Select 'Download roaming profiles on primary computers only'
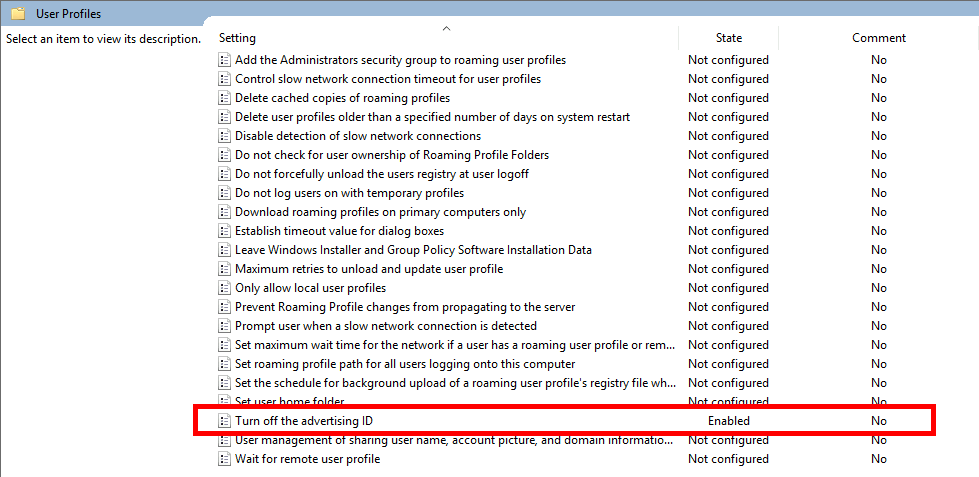The height and width of the screenshot is (477, 979). click(x=380, y=212)
